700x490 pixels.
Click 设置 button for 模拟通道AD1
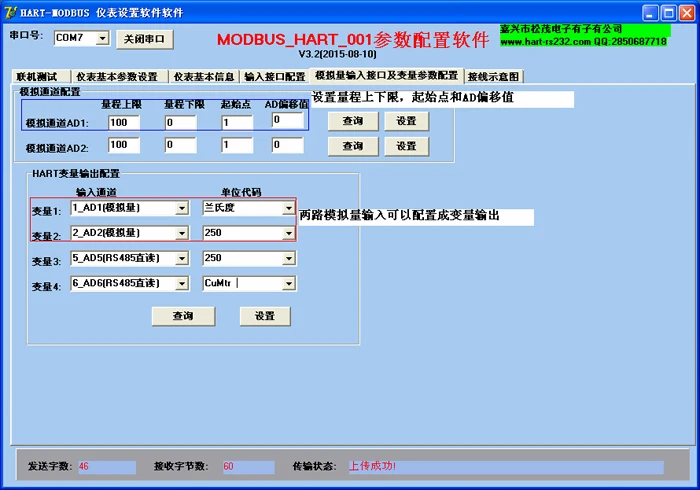[x=407, y=121]
